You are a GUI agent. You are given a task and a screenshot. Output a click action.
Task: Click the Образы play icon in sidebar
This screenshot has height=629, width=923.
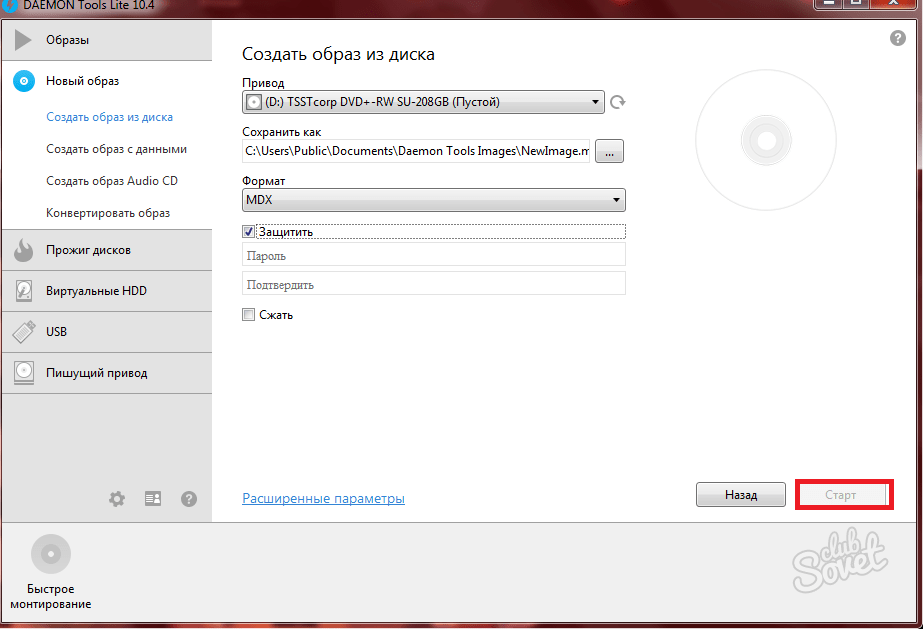point(24,40)
